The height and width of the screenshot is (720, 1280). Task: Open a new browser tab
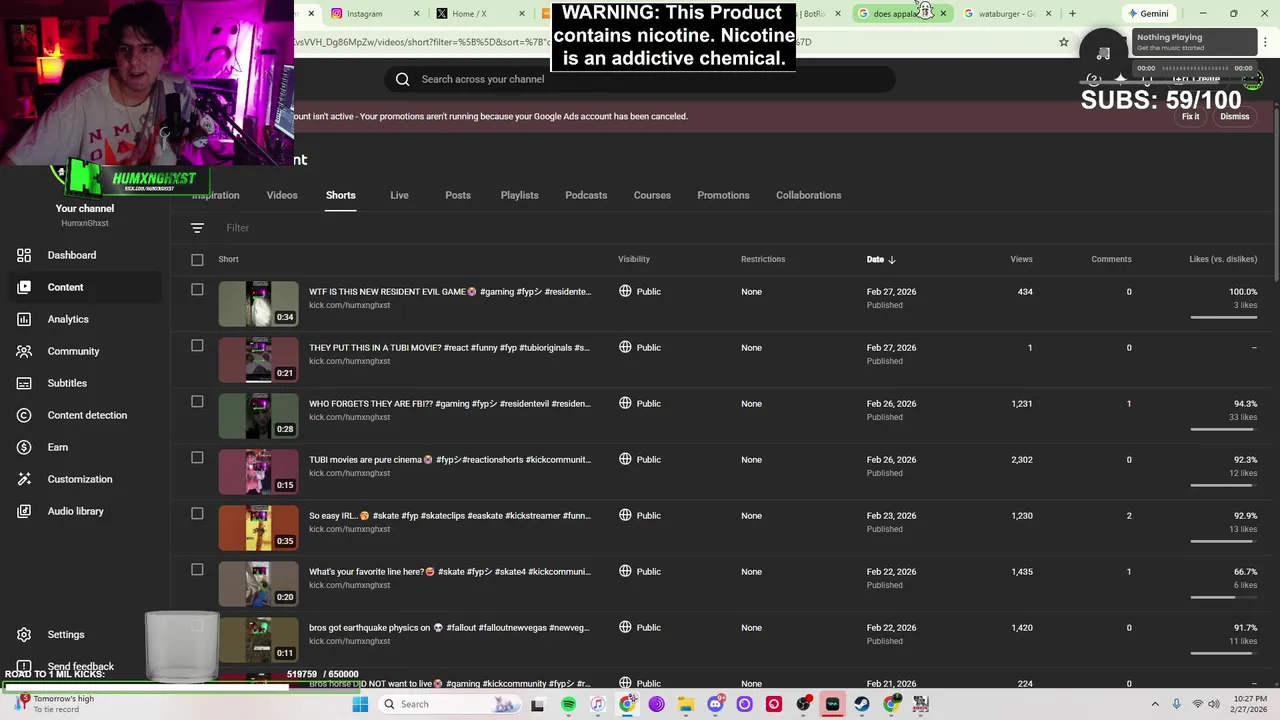click(1072, 13)
